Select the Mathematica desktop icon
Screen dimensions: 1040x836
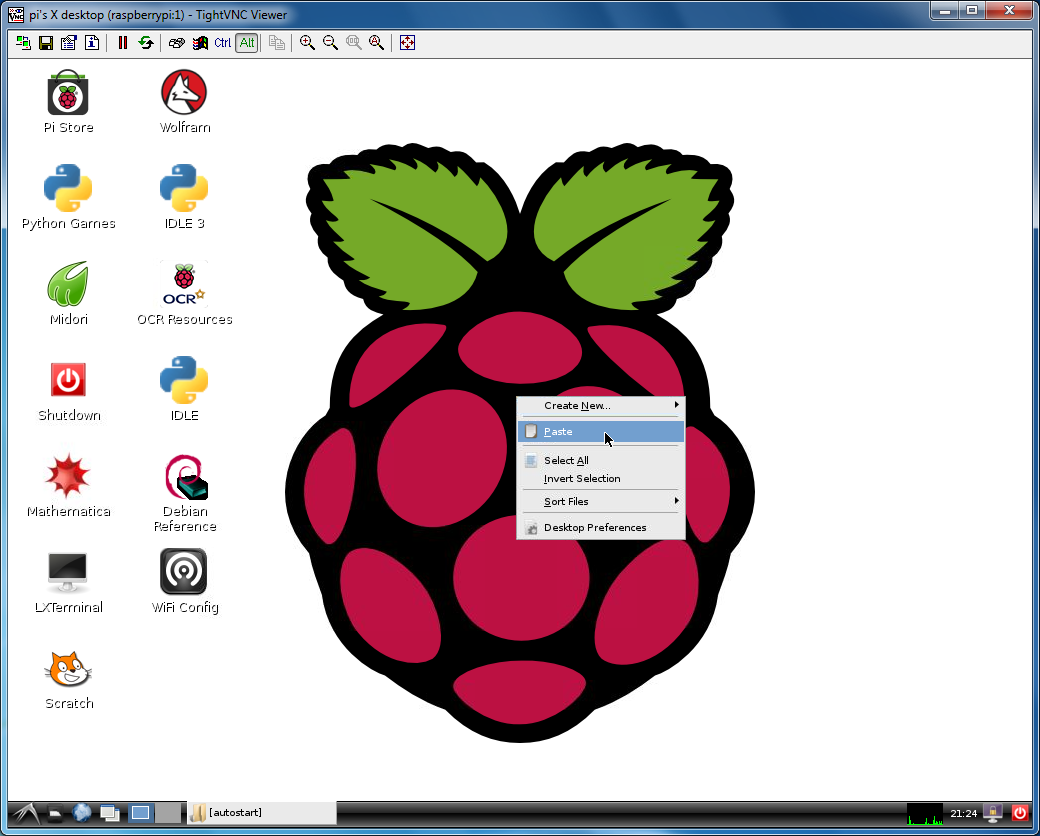click(x=68, y=486)
